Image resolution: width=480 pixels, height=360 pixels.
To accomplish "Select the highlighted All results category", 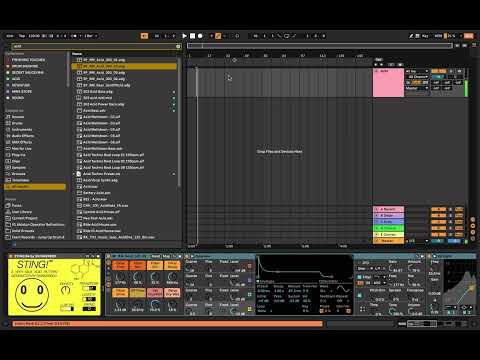I will tap(35, 187).
